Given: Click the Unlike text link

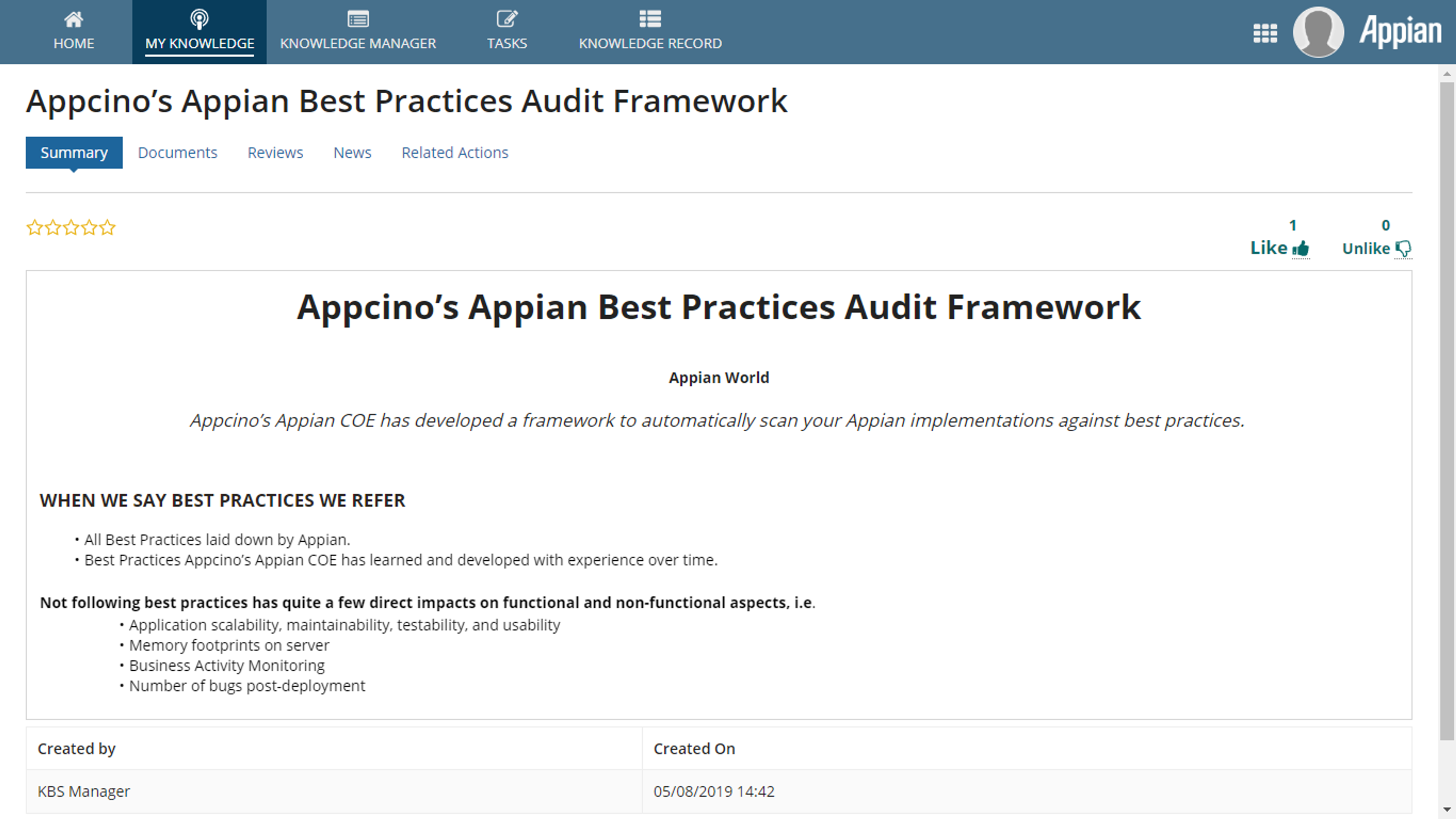Looking at the screenshot, I should pos(1366,248).
